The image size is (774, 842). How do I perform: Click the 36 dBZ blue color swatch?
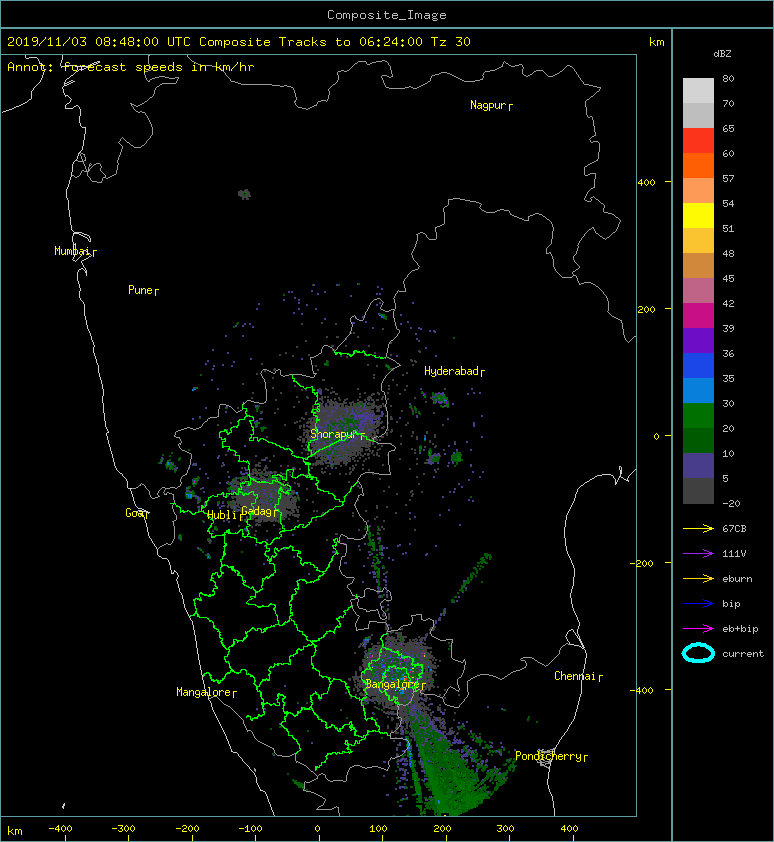click(698, 365)
